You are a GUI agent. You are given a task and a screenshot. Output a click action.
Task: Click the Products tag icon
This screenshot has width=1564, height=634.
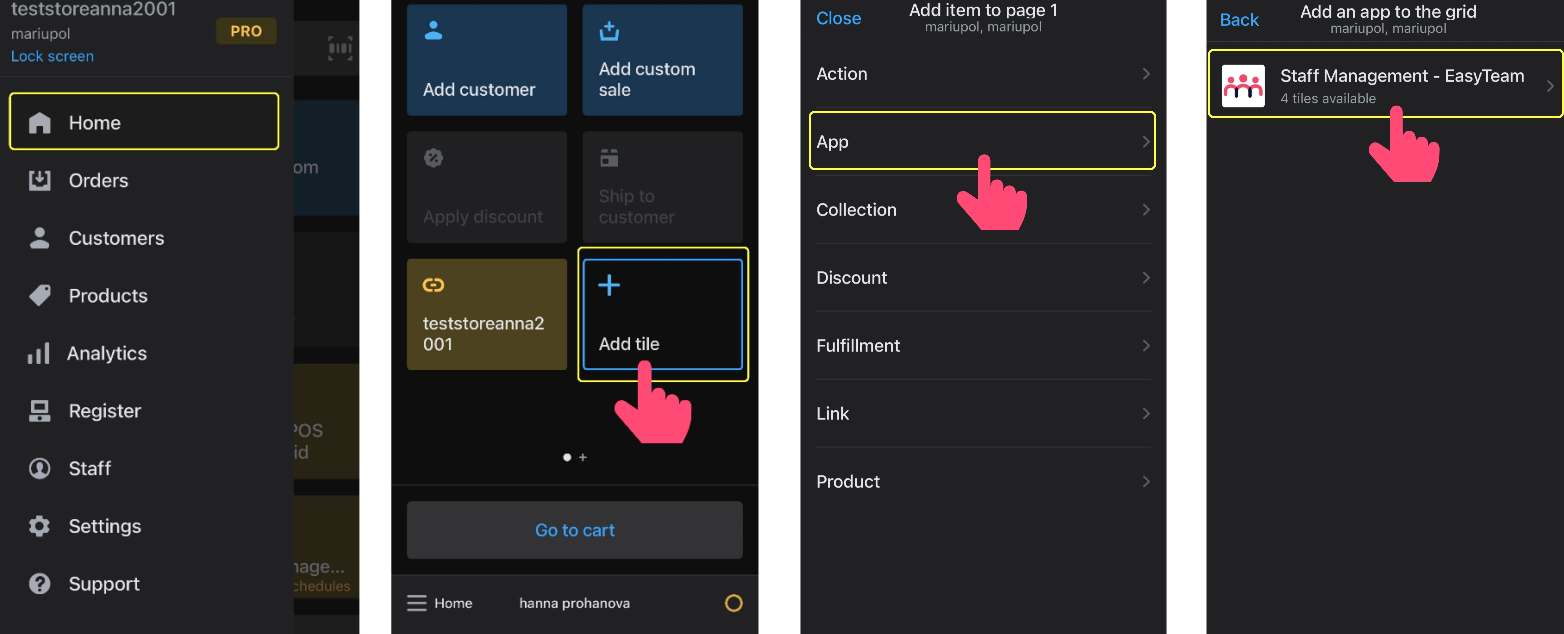point(39,295)
